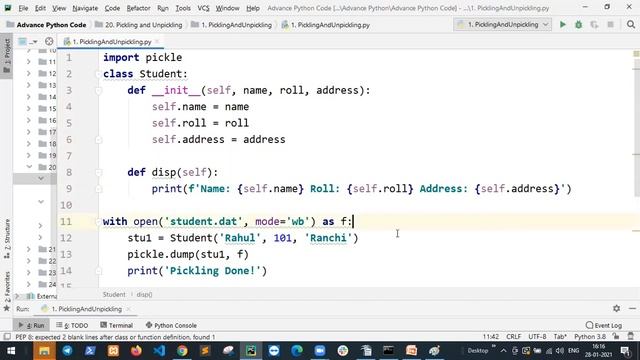
Task: Click the Python 3.8 interpreter selector
Action: pos(590,337)
